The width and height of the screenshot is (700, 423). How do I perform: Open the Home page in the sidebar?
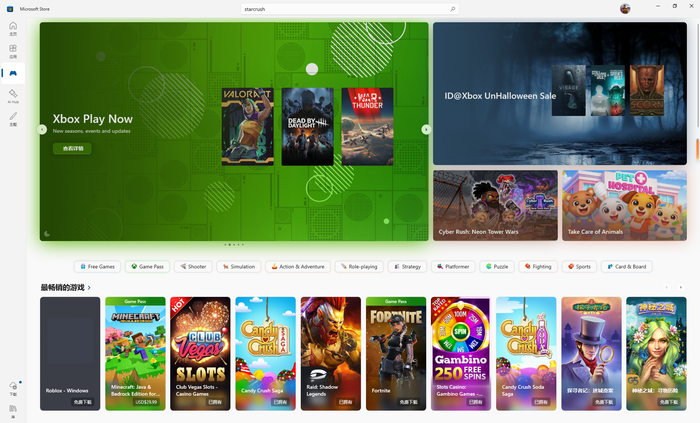13,29
